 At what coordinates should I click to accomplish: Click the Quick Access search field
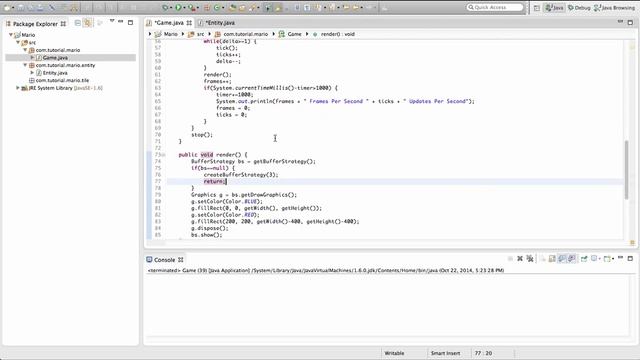pos(495,7)
